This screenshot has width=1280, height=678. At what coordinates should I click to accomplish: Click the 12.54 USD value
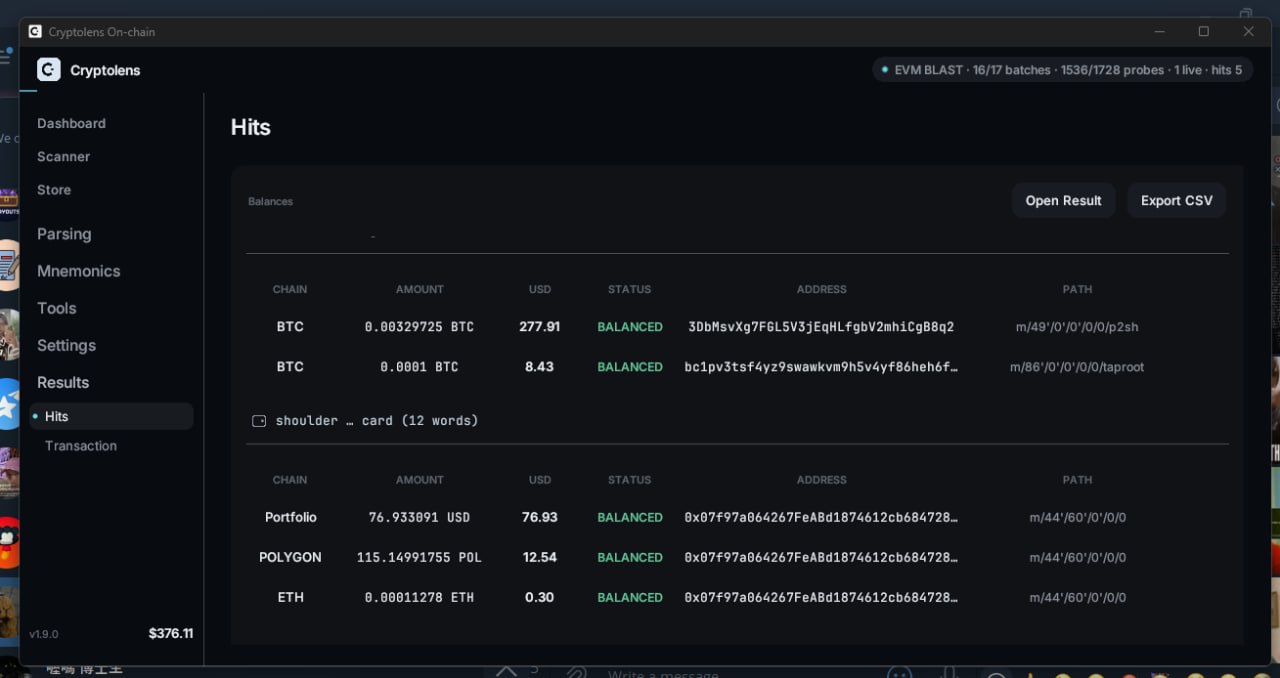[x=540, y=557]
